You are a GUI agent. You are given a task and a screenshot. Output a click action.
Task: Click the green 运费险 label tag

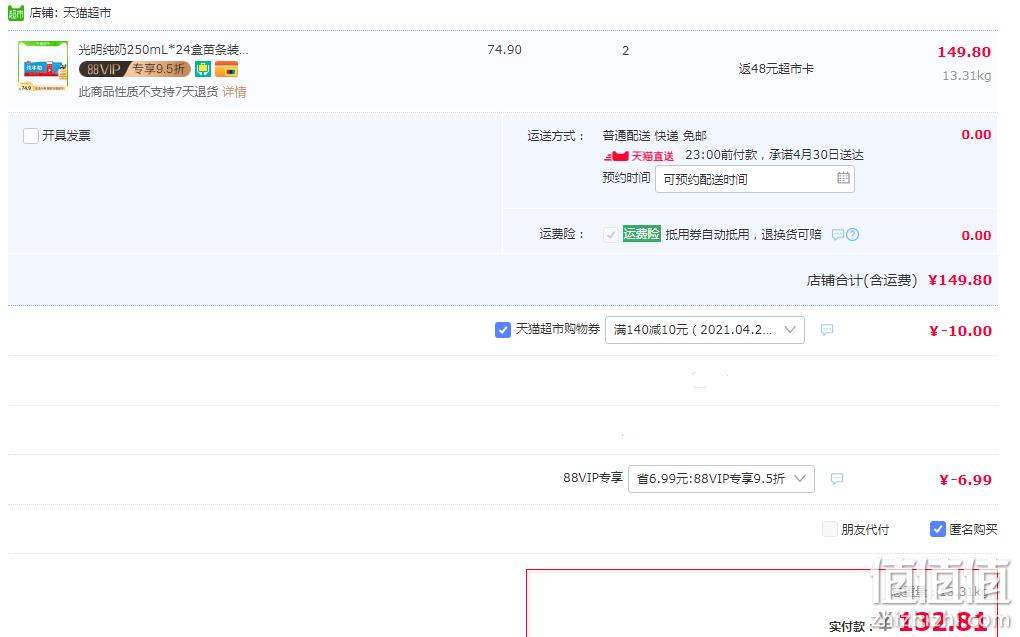(641, 234)
